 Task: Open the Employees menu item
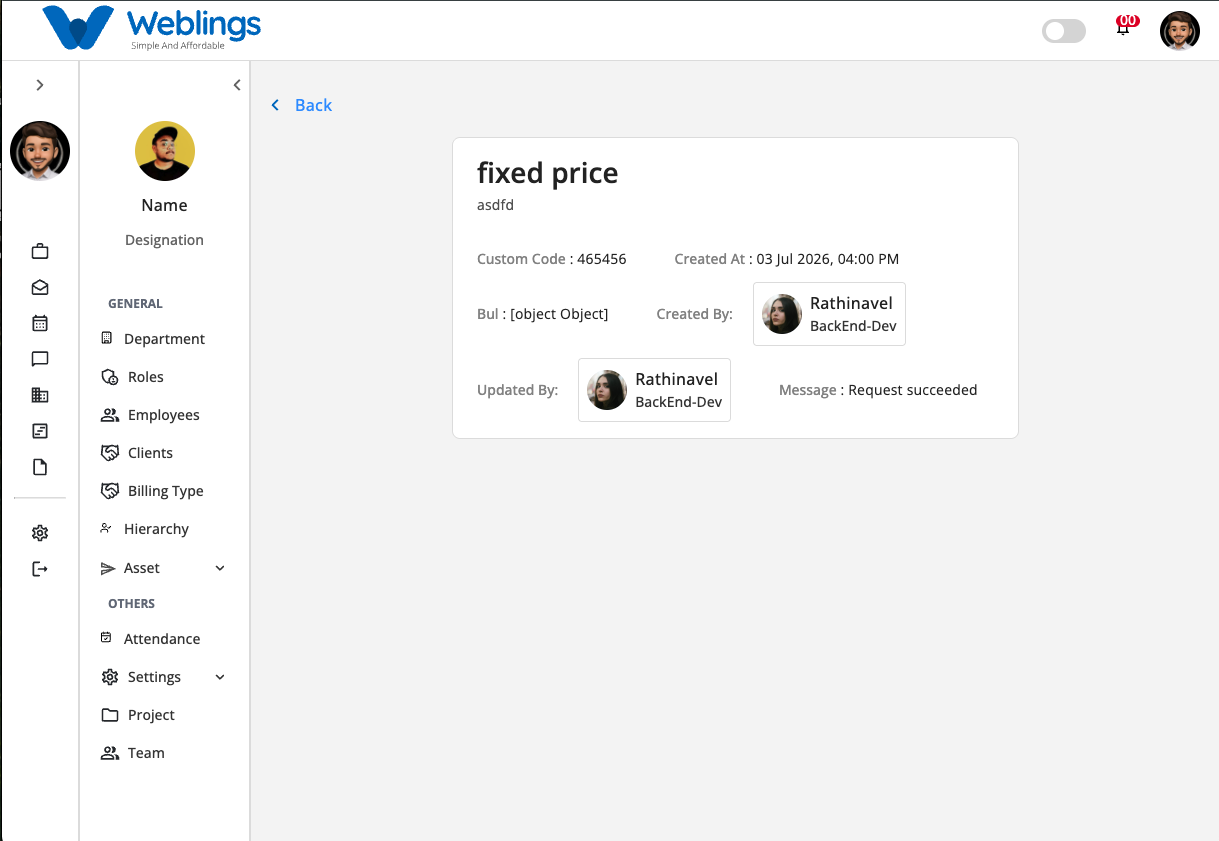pos(164,415)
